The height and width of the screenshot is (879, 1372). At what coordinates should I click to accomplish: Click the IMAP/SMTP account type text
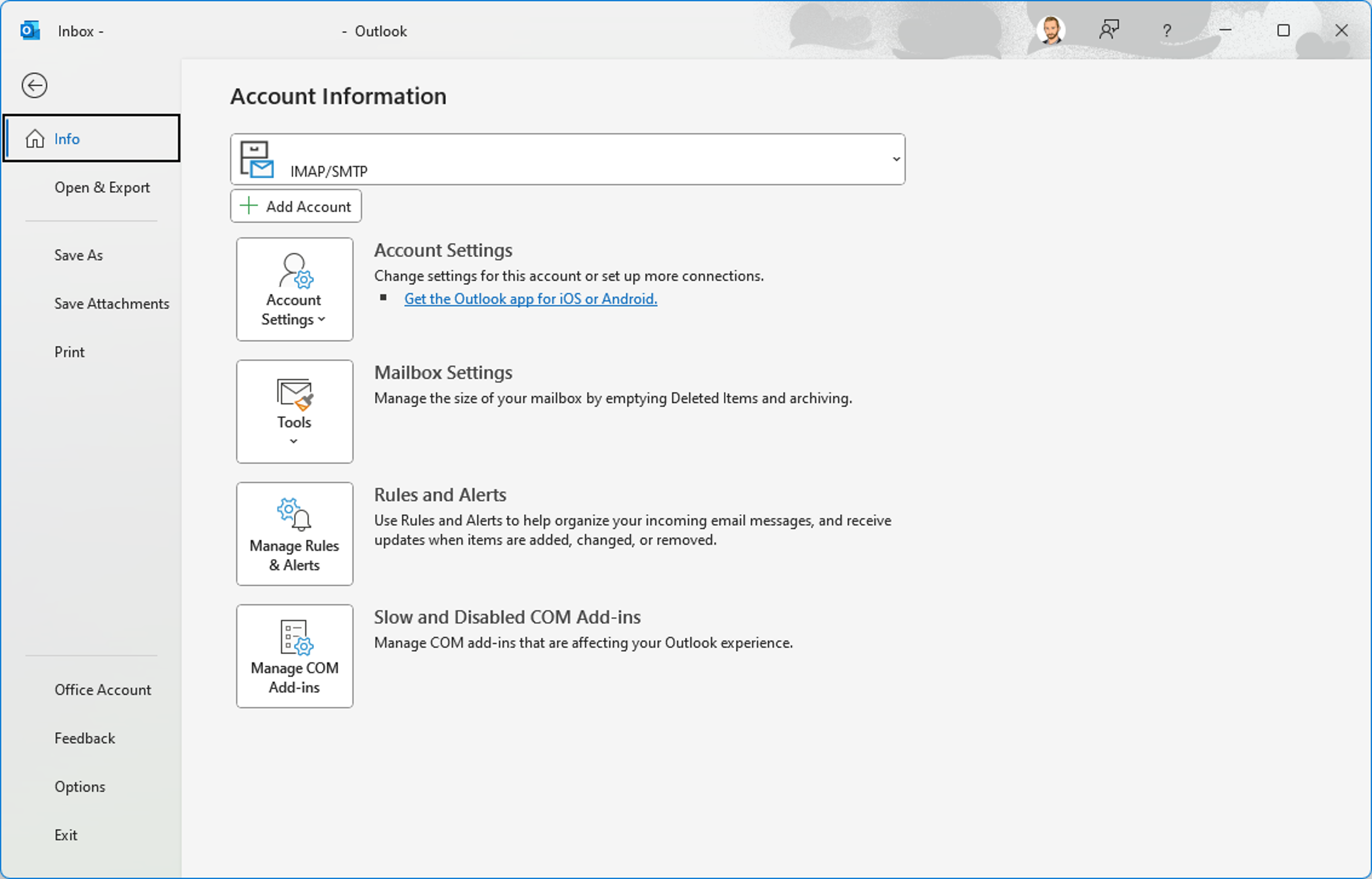pos(329,171)
